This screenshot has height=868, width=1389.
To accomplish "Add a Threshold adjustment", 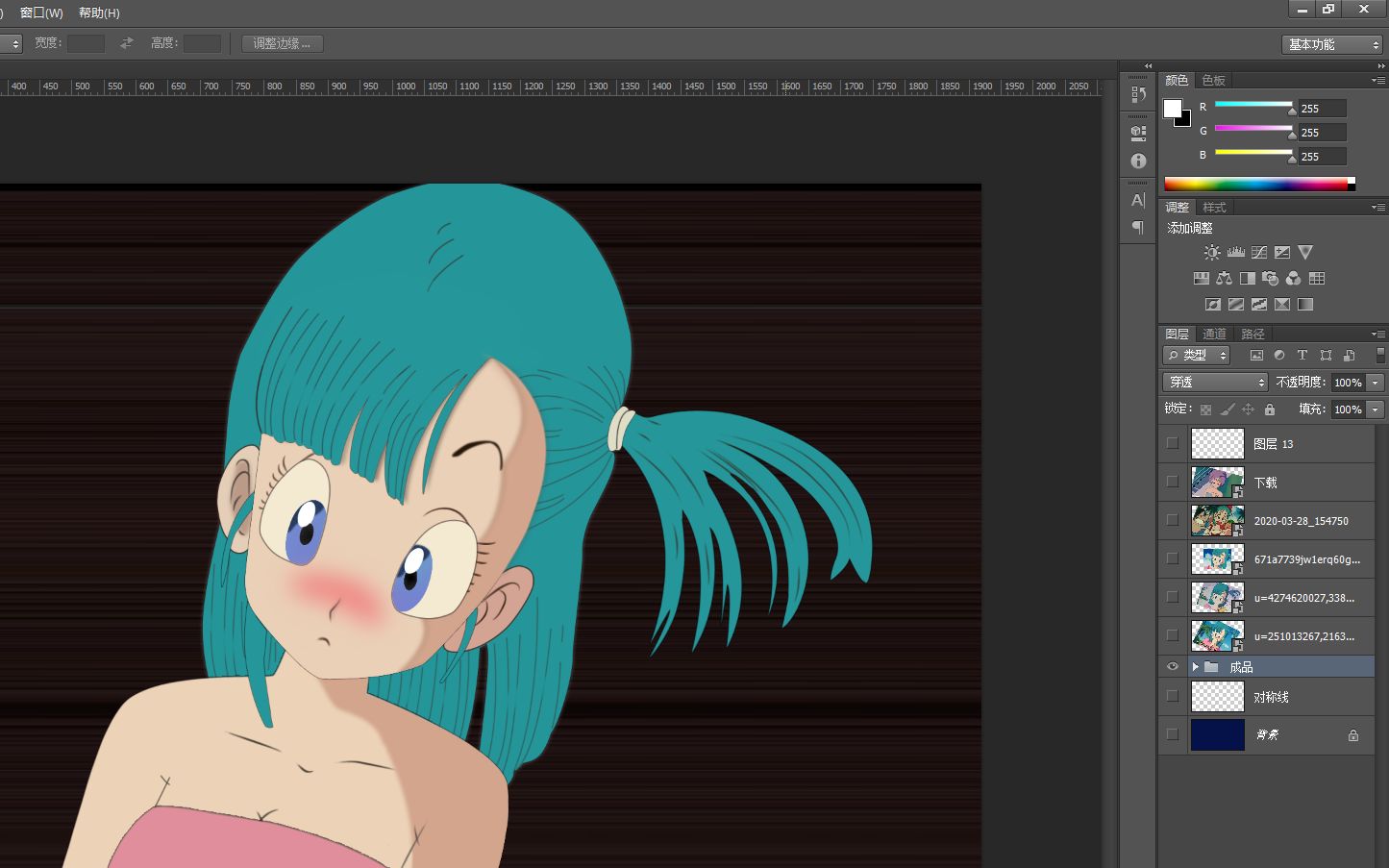I will point(1259,305).
